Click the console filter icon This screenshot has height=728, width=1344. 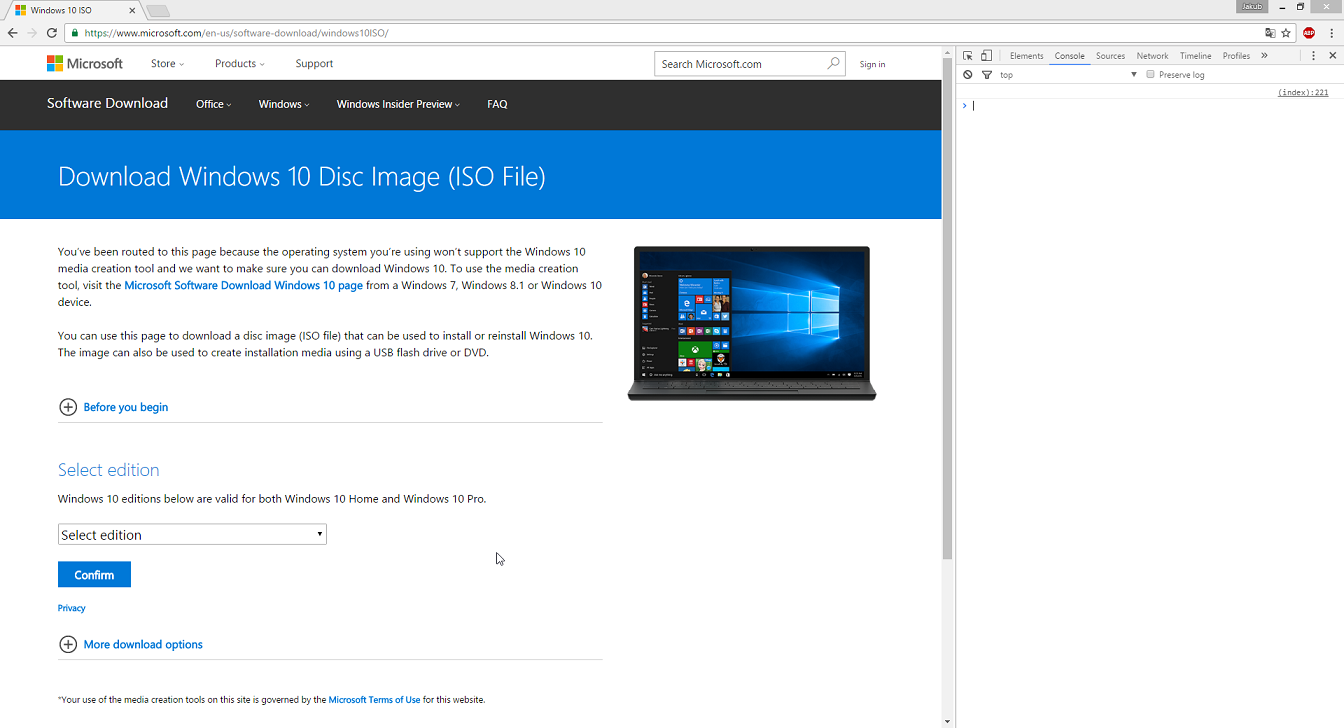(x=987, y=75)
